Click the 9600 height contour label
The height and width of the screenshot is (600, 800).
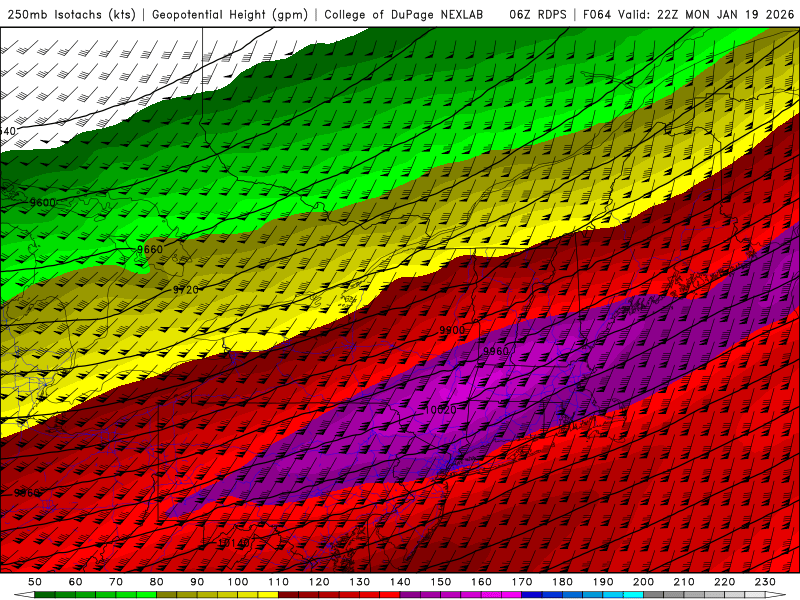coord(42,203)
